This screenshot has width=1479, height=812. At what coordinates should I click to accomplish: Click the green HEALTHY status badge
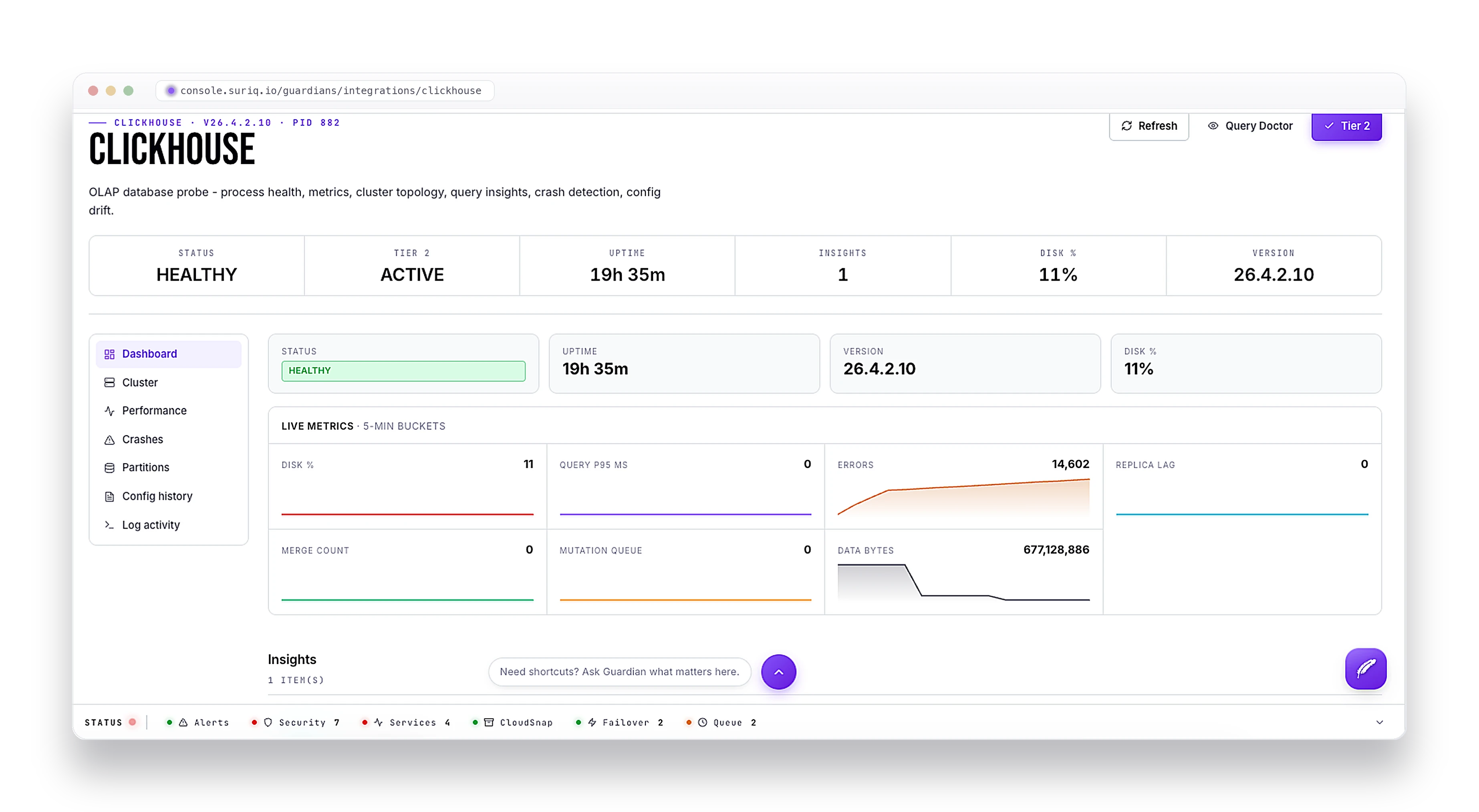click(x=403, y=371)
